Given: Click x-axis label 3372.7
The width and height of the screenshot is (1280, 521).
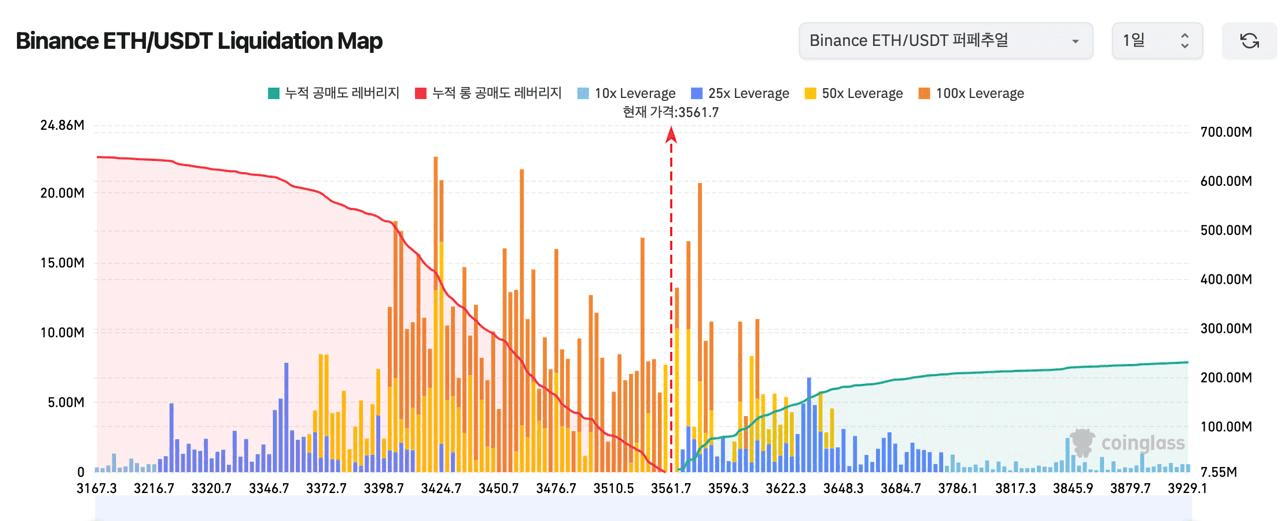Looking at the screenshot, I should [326, 488].
